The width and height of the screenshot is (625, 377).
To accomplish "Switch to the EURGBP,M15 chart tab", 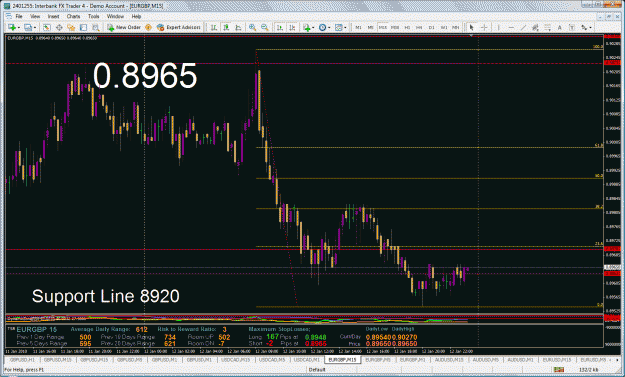I will pos(342,360).
